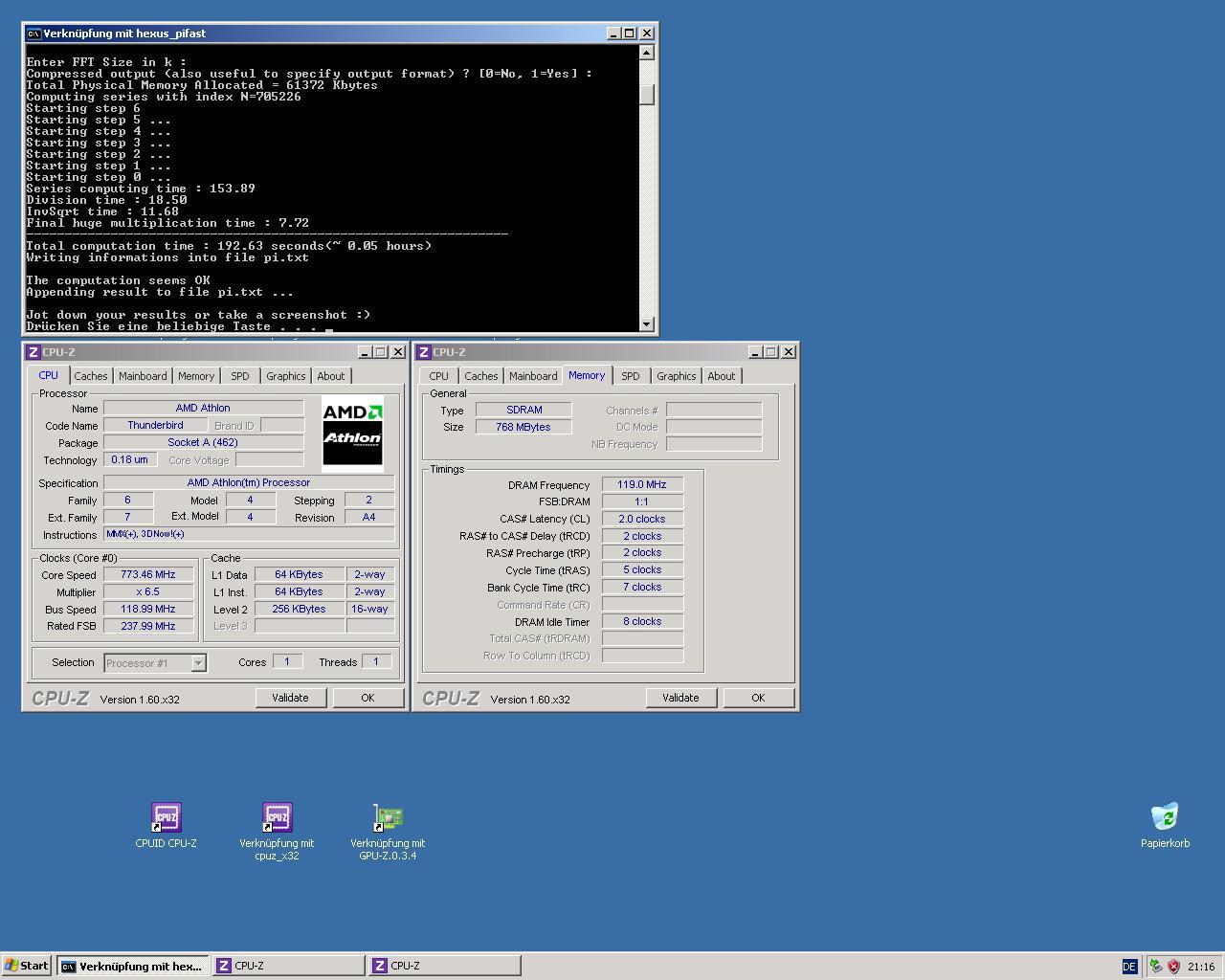Click the CPU-Z Memory window's title icon
This screenshot has height=980, width=1225.
tap(423, 352)
